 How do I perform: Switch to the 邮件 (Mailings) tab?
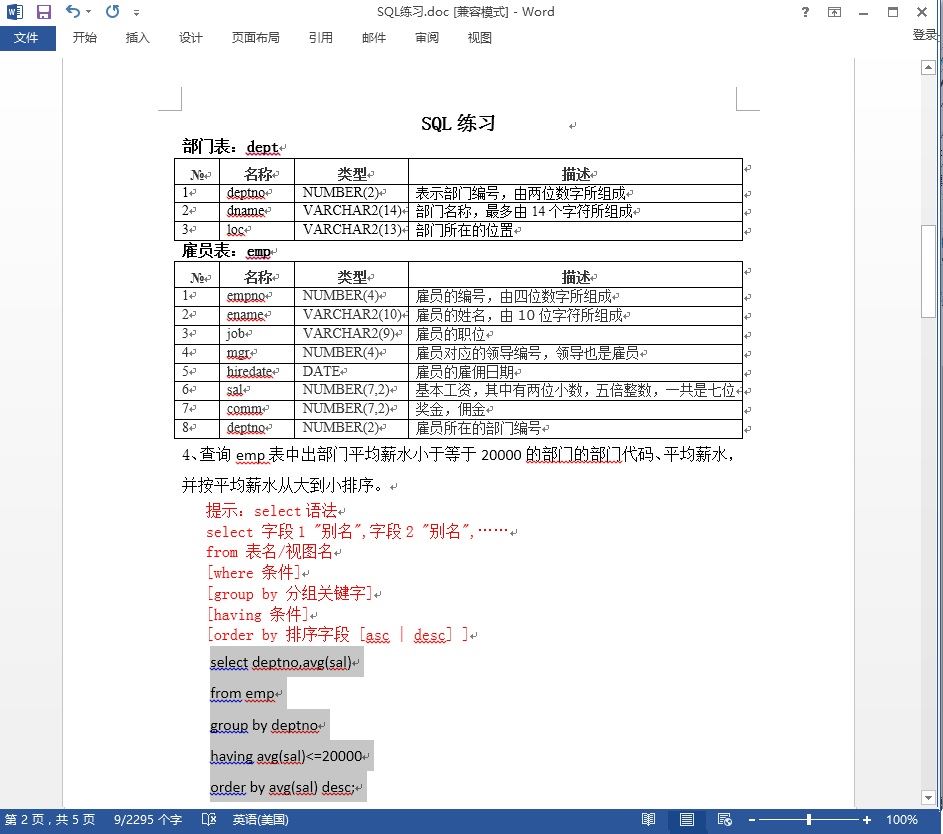(373, 38)
